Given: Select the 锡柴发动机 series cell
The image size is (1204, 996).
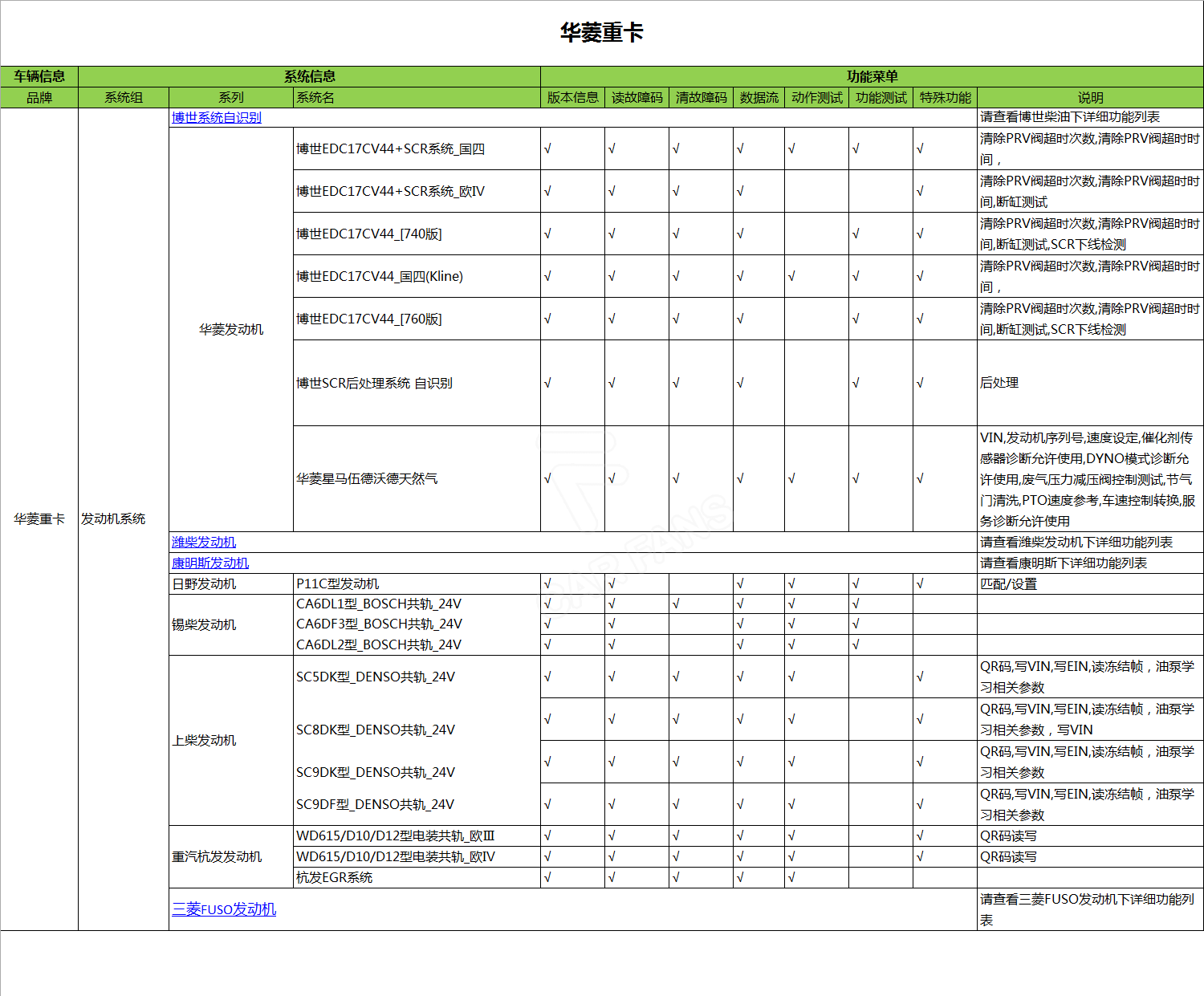Looking at the screenshot, I should 231,624.
